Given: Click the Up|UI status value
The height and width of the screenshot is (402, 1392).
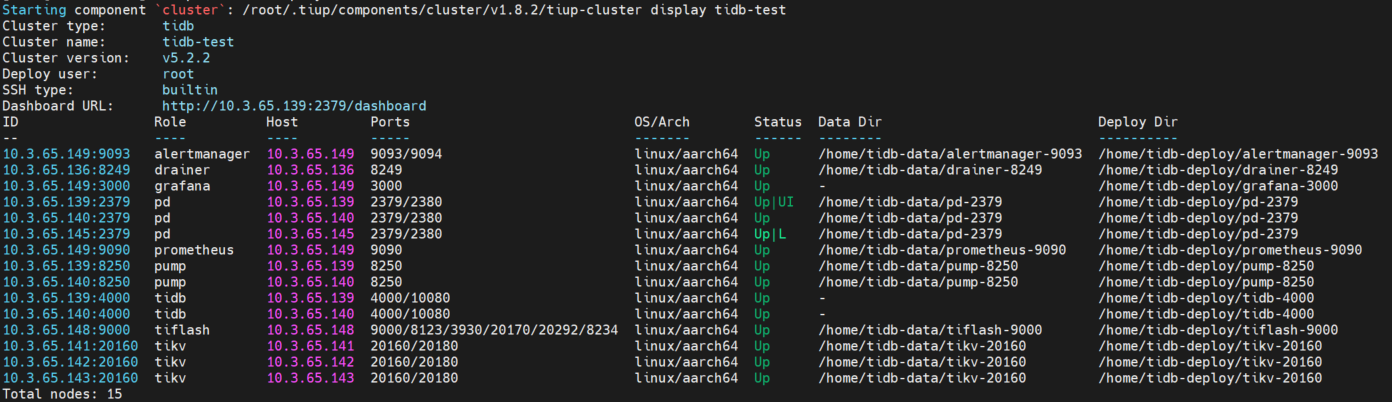Looking at the screenshot, I should [774, 202].
